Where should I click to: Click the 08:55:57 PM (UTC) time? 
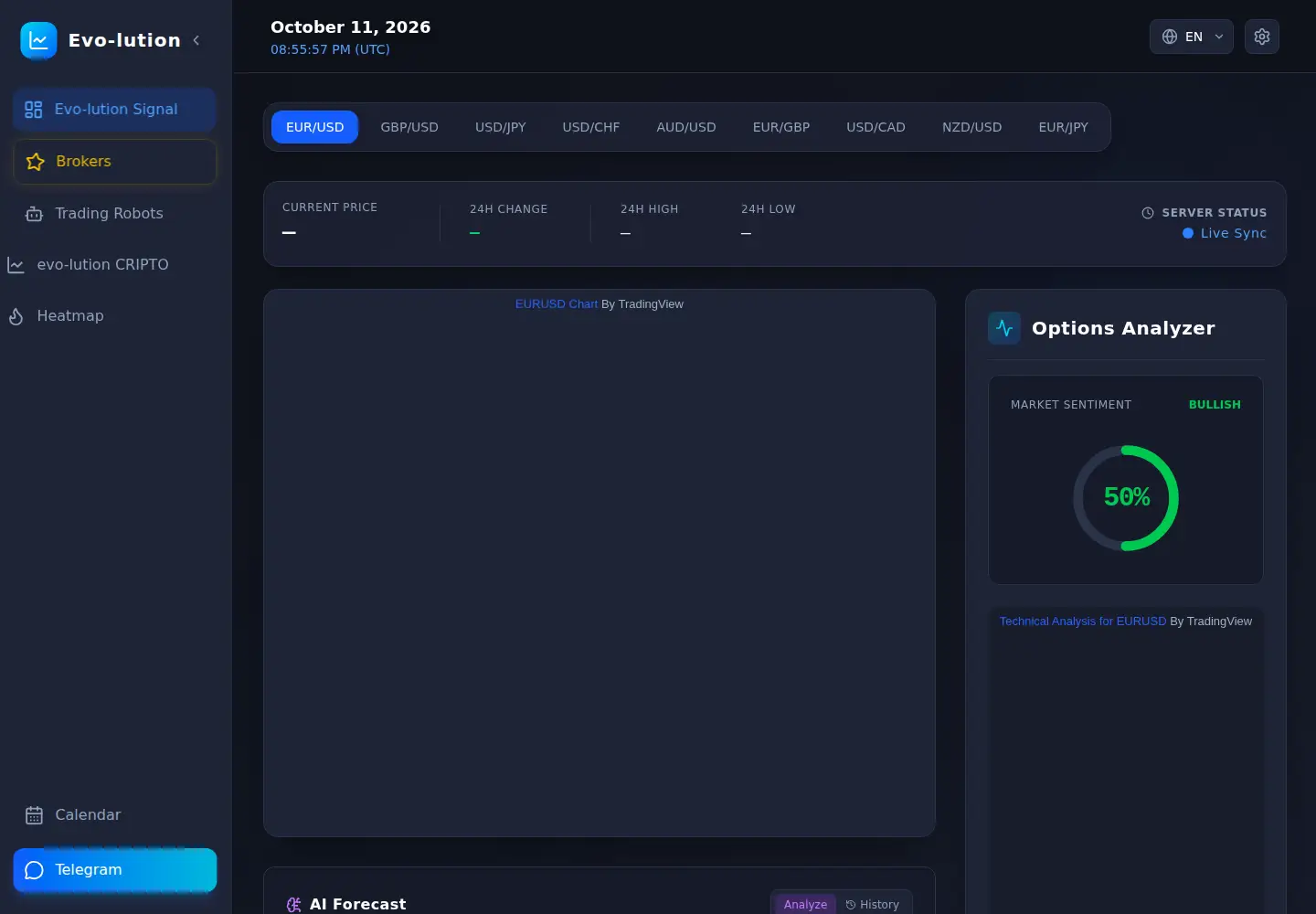click(330, 49)
